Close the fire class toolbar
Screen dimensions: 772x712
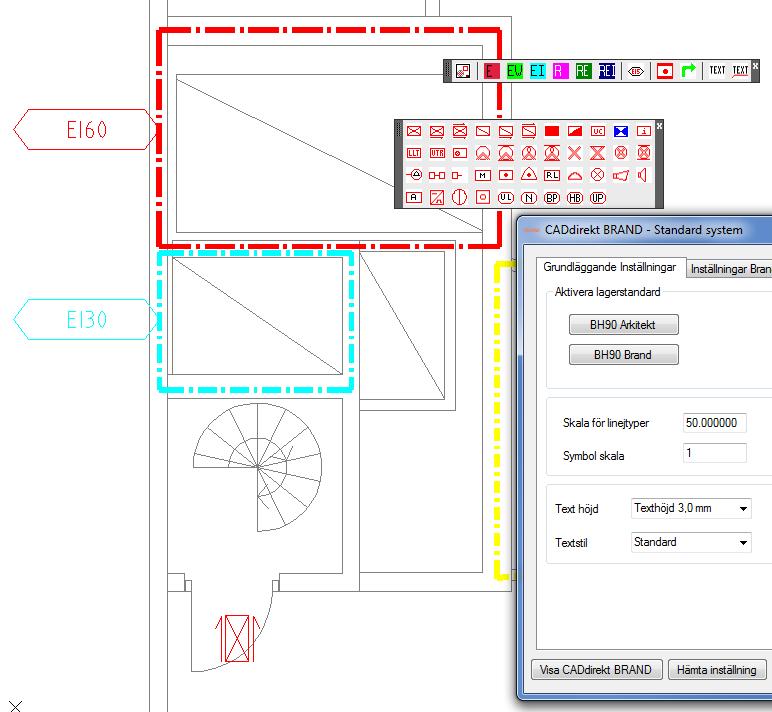tap(755, 65)
